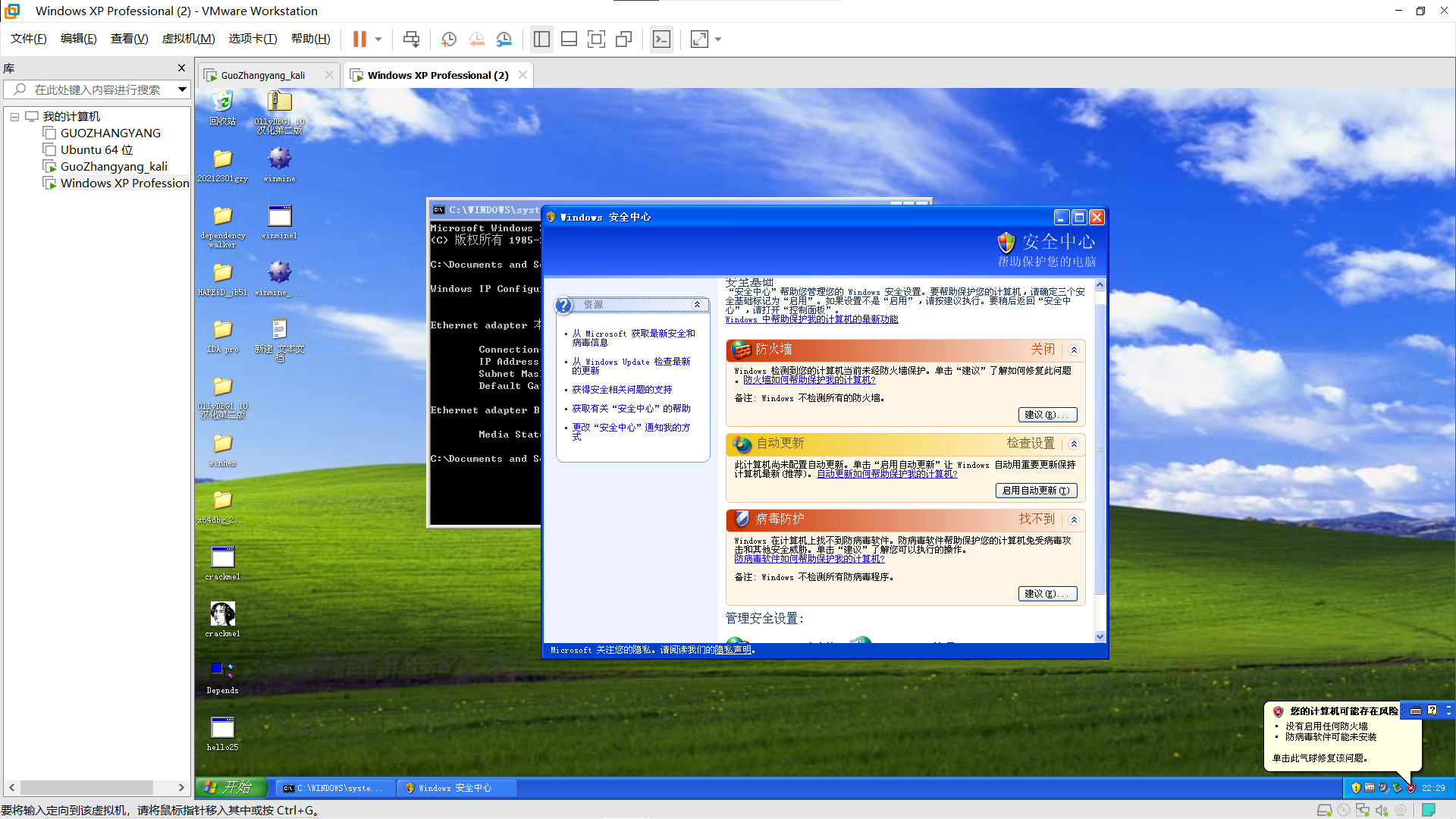The width and height of the screenshot is (1456, 819).
Task: Click the pause virtual machine button
Action: pos(359,39)
